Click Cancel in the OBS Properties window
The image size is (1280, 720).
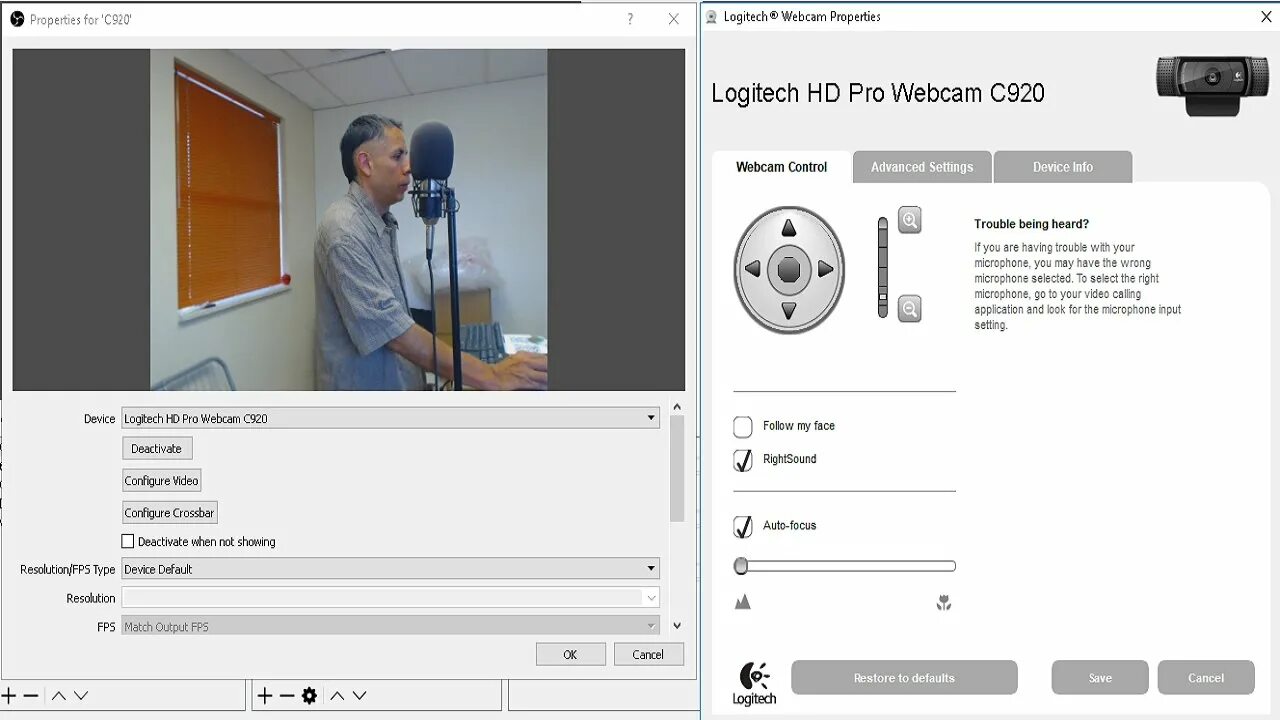[x=648, y=655]
